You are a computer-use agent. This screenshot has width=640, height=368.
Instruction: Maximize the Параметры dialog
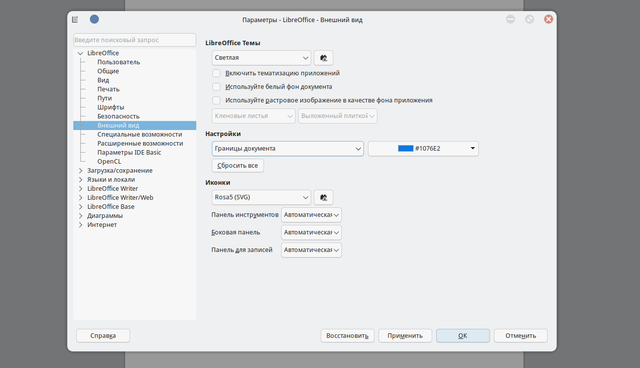click(529, 19)
